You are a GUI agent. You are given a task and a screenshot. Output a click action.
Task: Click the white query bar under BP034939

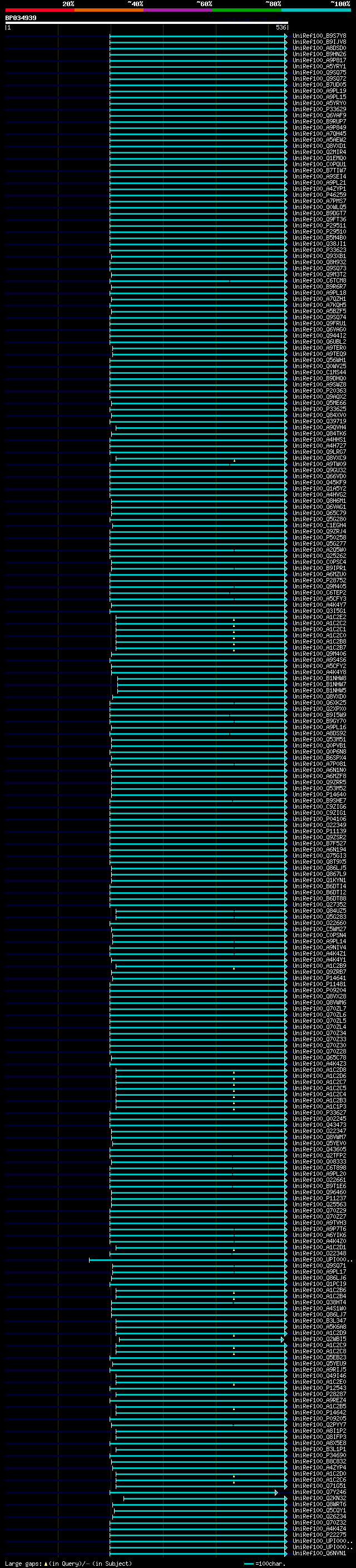coord(147,22)
